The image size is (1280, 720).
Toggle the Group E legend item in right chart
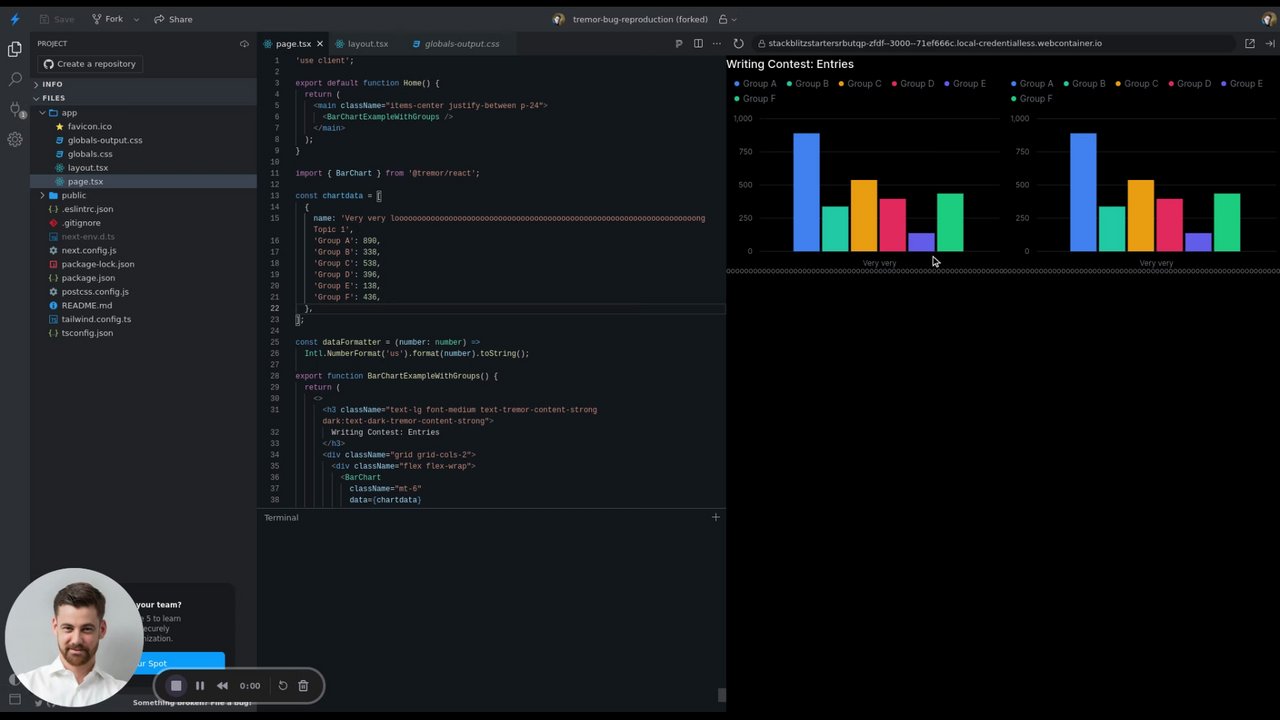tap(1241, 84)
